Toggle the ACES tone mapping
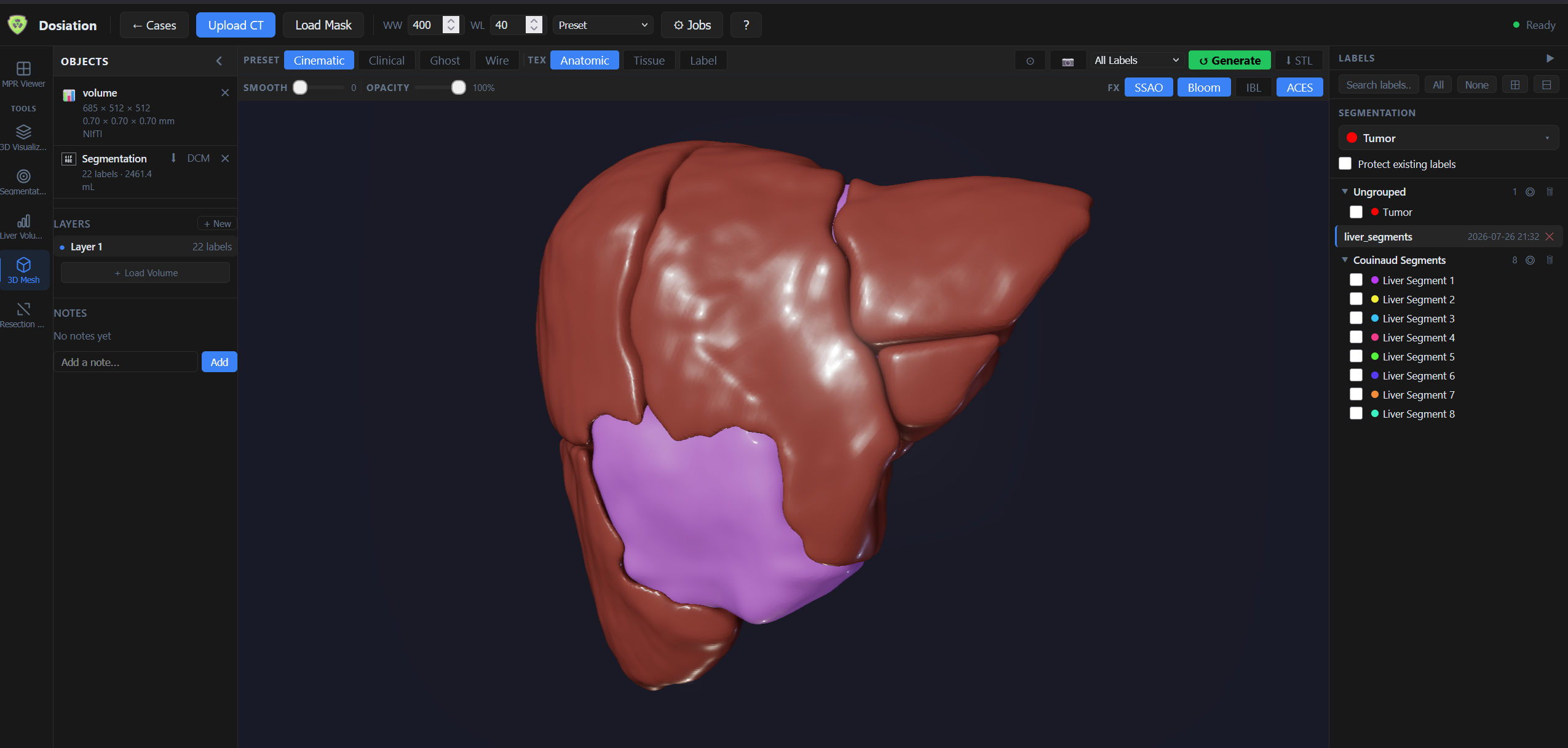The height and width of the screenshot is (748, 1568). 1299,87
